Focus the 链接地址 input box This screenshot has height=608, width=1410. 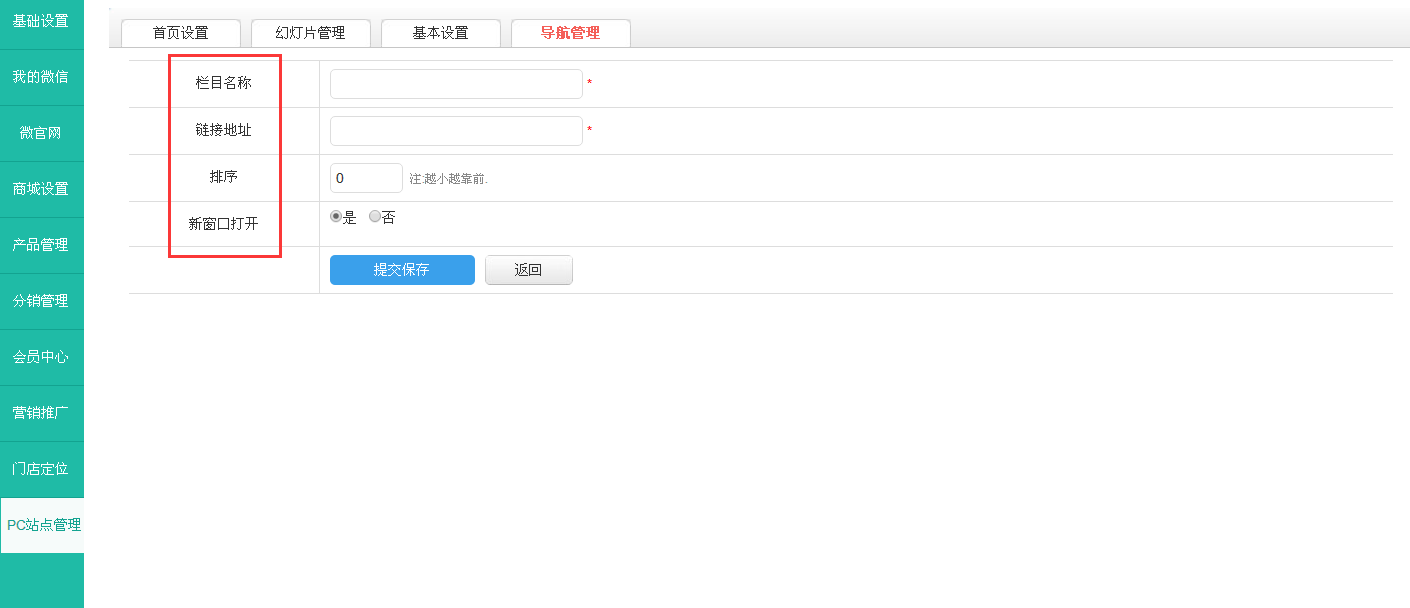click(x=456, y=131)
